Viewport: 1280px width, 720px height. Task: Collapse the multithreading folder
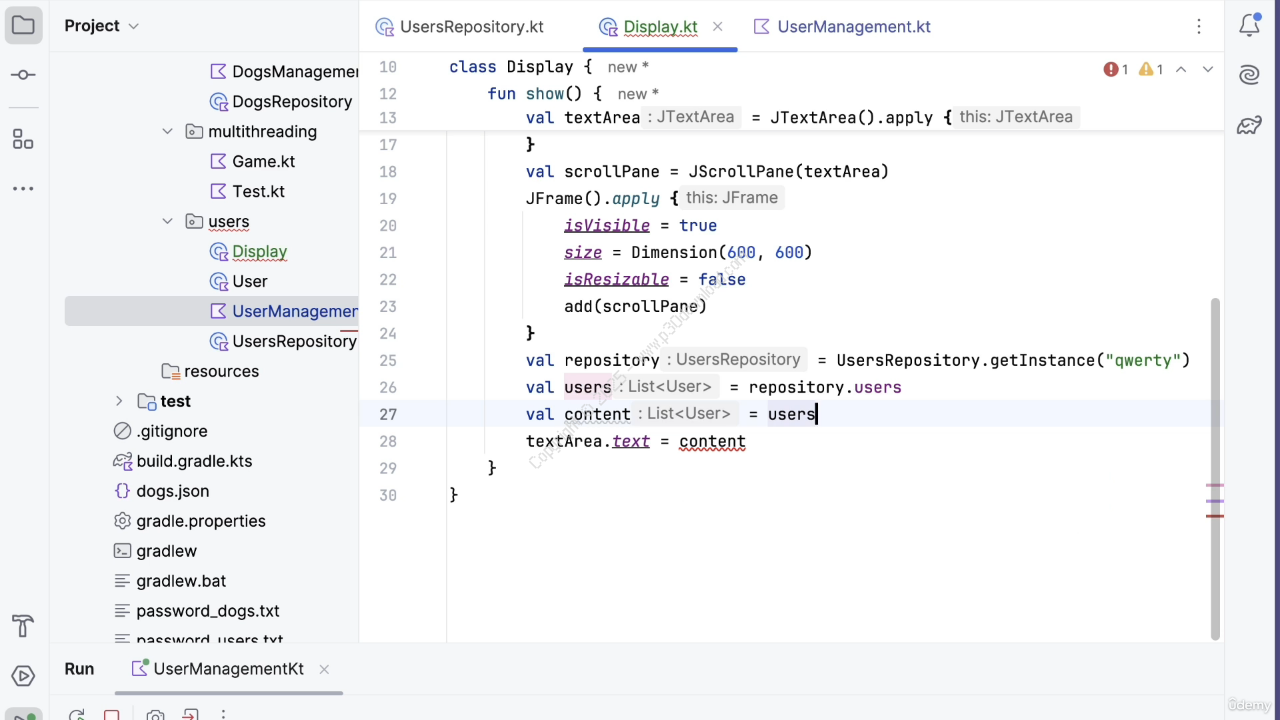pos(168,132)
